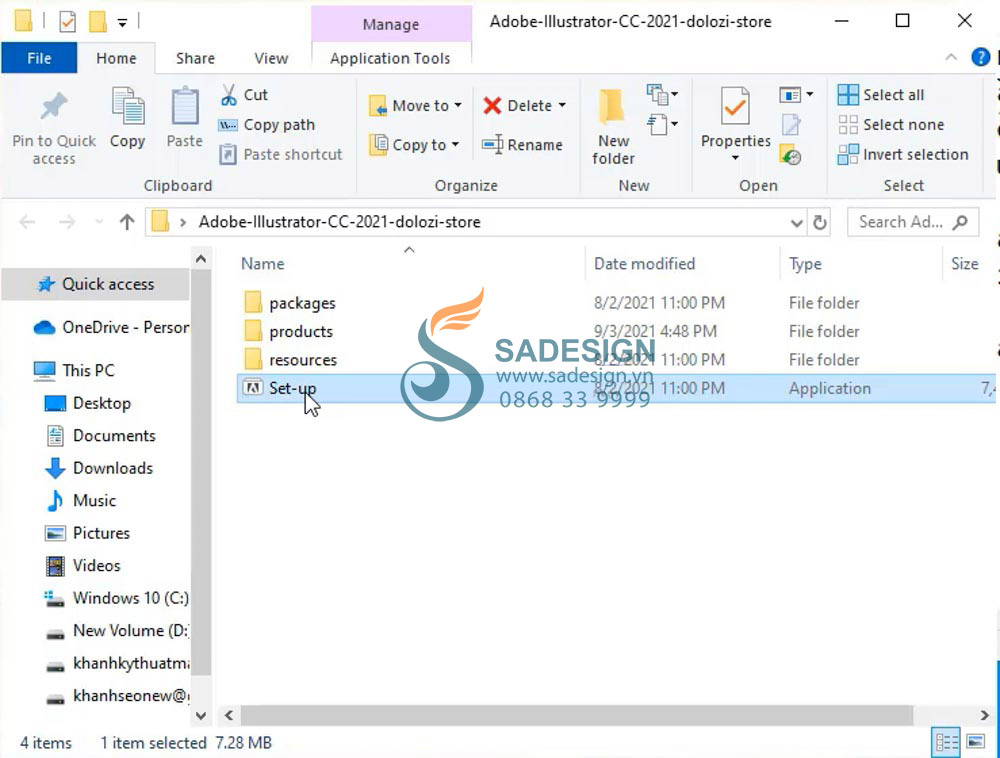
Task: Open the Open-with dropdown arrow
Action: pos(809,95)
